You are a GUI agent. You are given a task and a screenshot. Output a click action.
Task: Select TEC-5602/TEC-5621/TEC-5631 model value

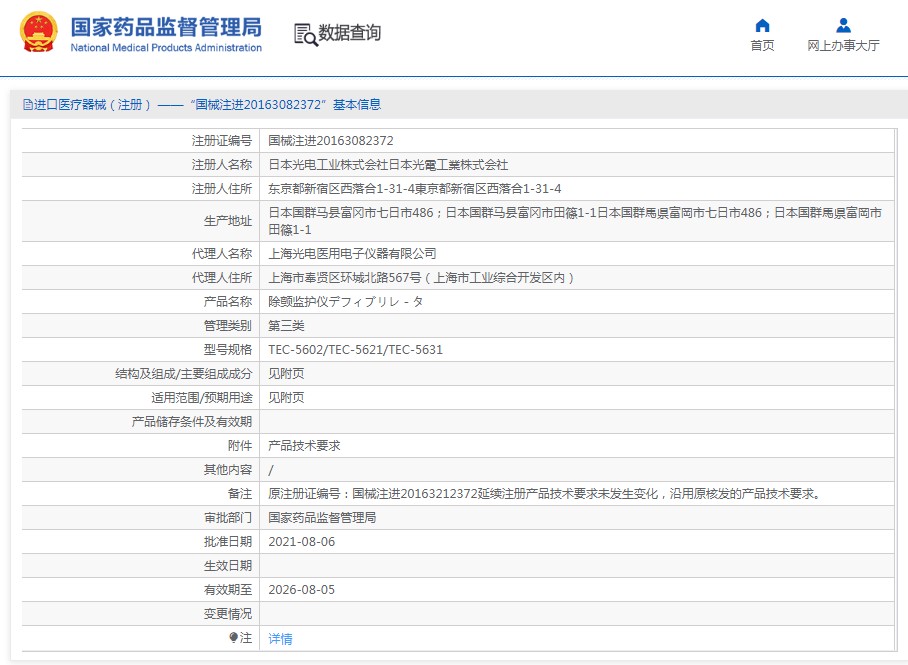356,350
